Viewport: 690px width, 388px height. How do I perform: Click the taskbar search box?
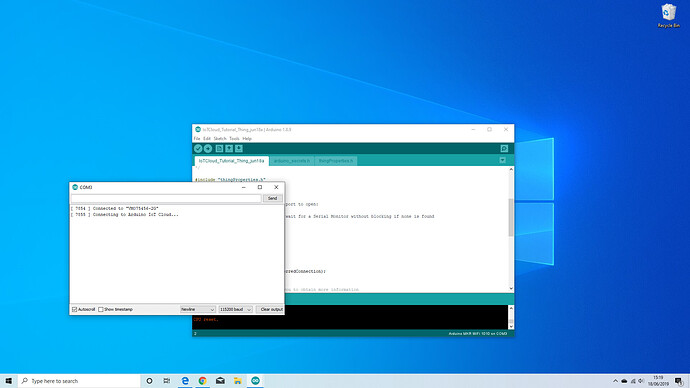(x=79, y=381)
